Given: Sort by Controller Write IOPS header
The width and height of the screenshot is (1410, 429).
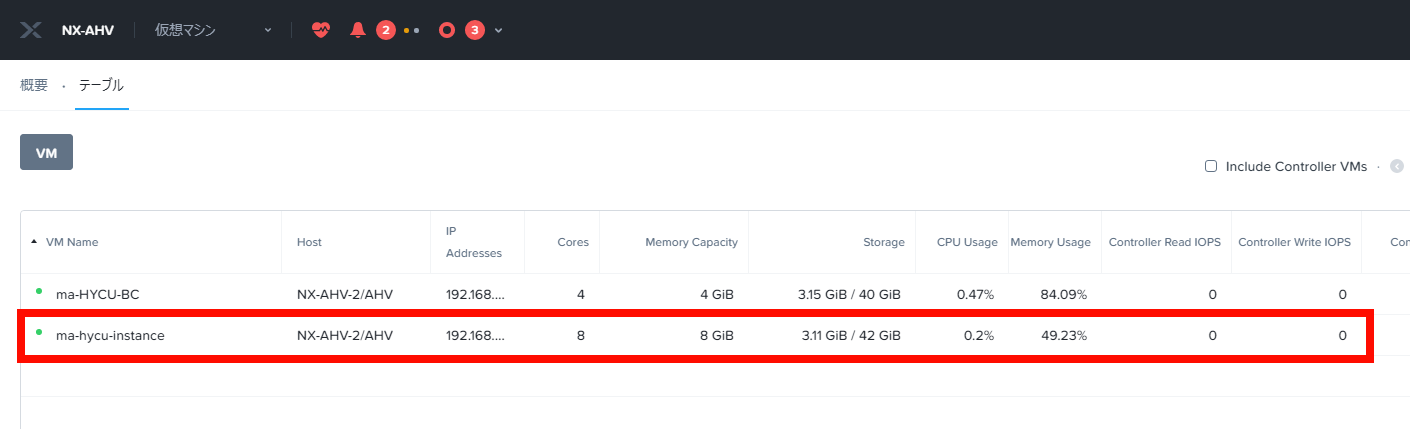Looking at the screenshot, I should point(1294,242).
